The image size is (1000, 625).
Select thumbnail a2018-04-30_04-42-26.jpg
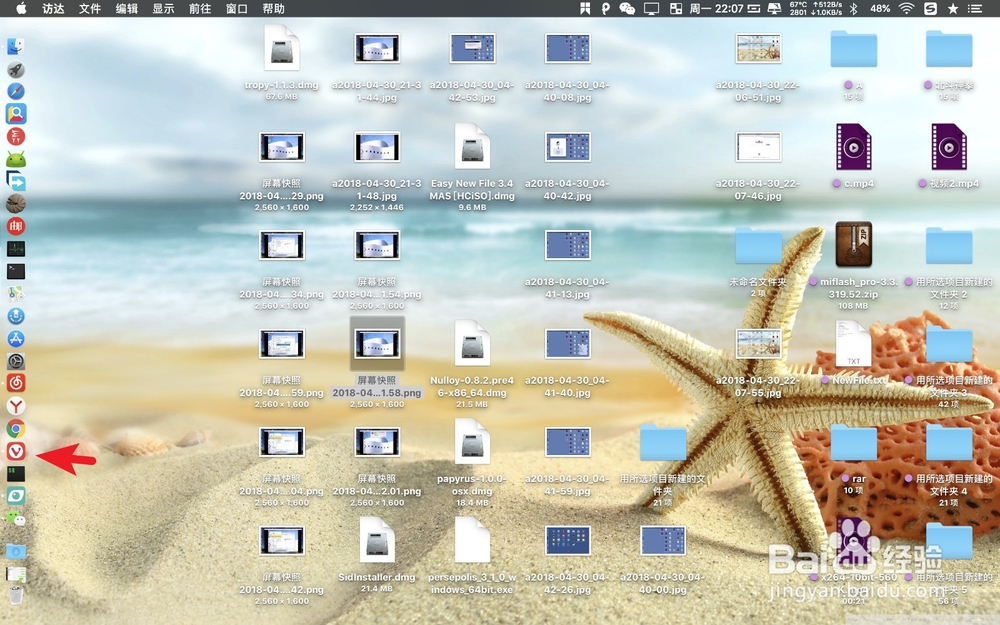click(x=567, y=540)
